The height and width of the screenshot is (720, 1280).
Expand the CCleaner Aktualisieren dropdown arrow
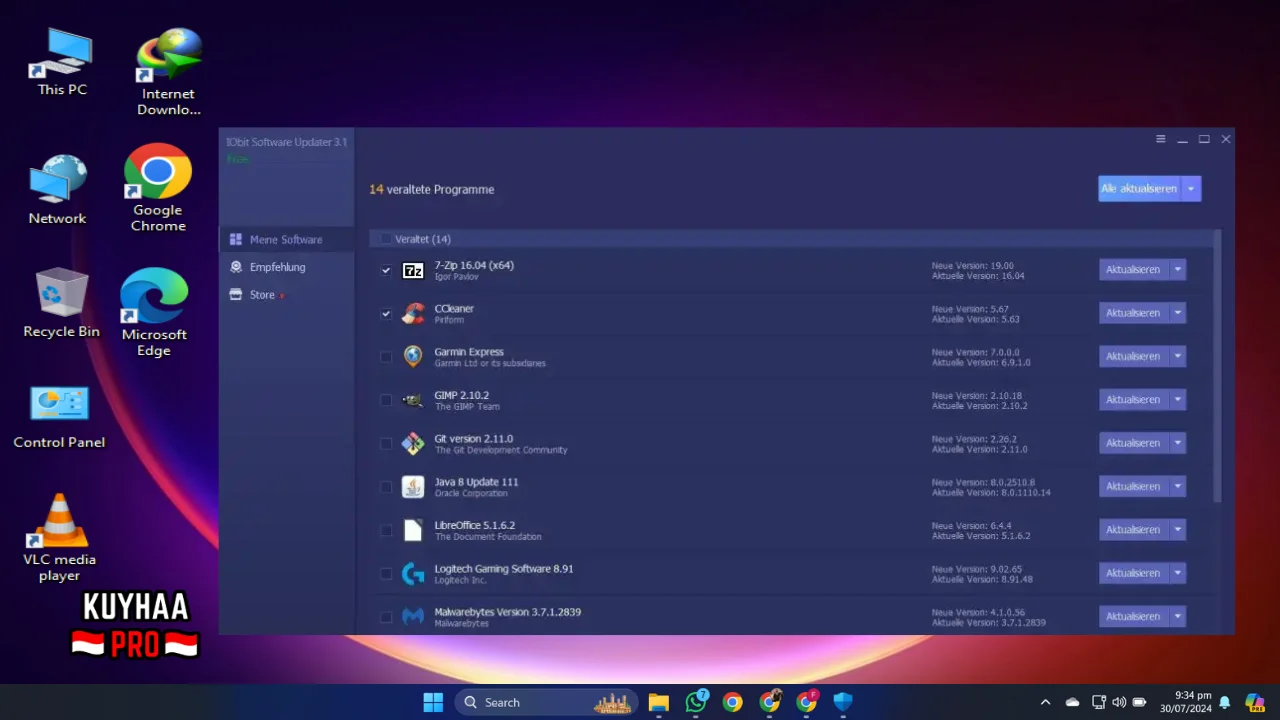click(1178, 313)
